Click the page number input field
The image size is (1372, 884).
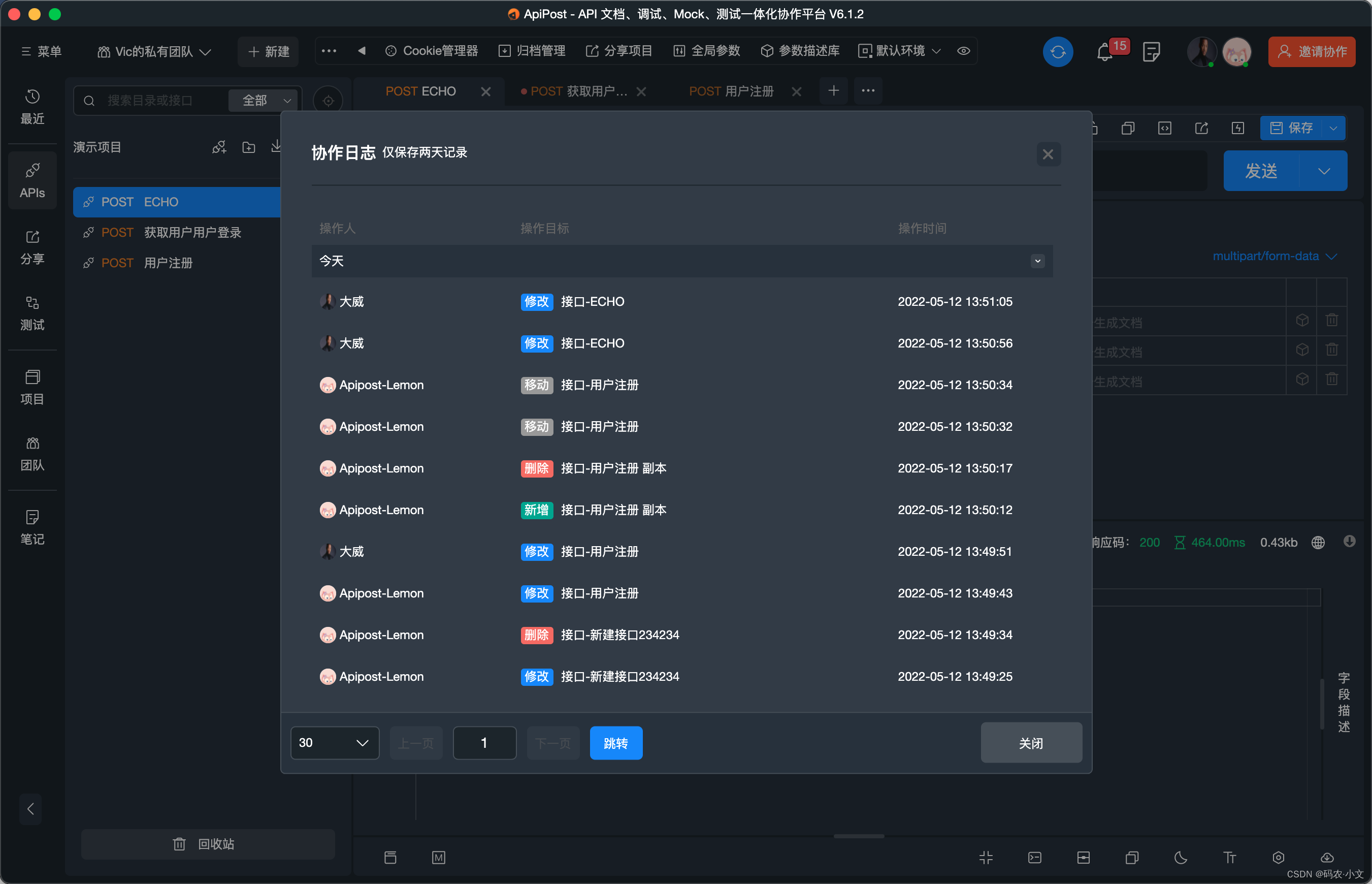point(484,743)
